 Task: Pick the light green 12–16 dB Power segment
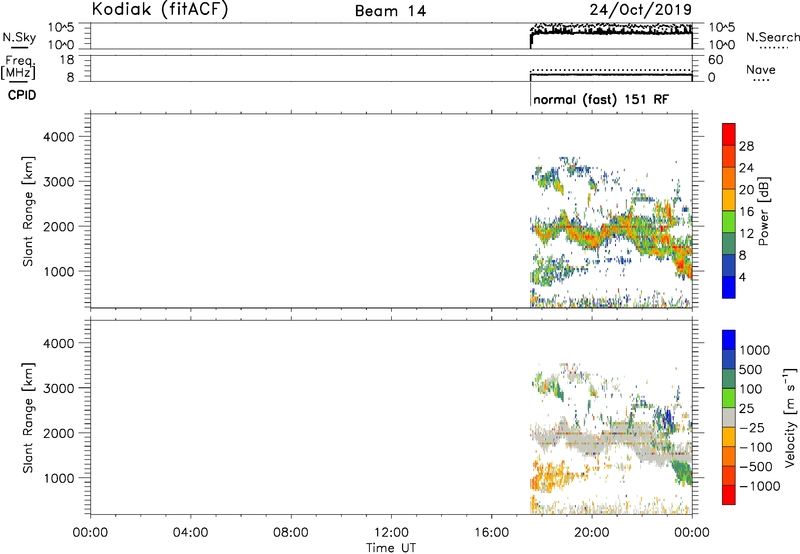[729, 222]
